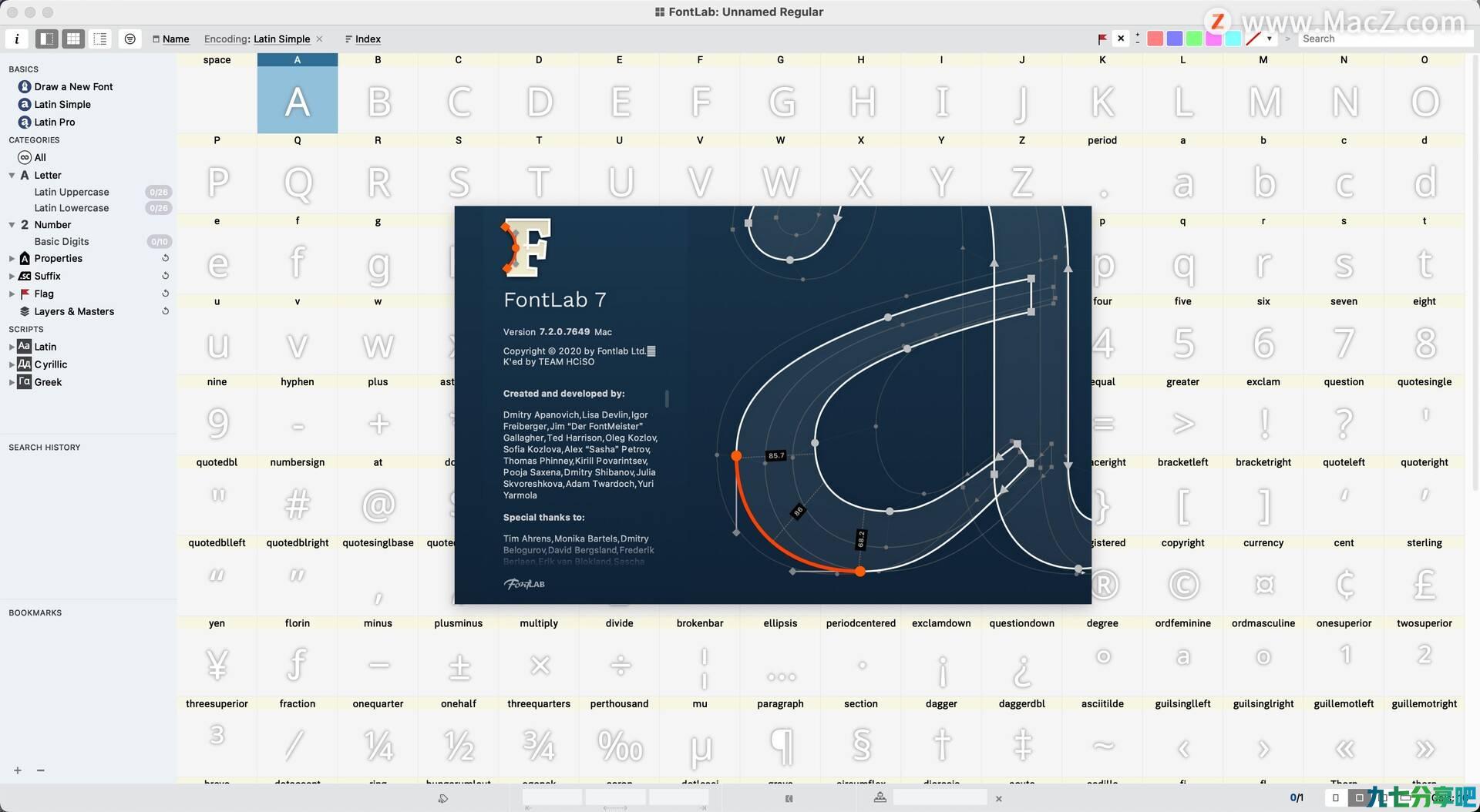The width and height of the screenshot is (1480, 812).
Task: Choose the blue color flag swatch
Action: (1174, 39)
